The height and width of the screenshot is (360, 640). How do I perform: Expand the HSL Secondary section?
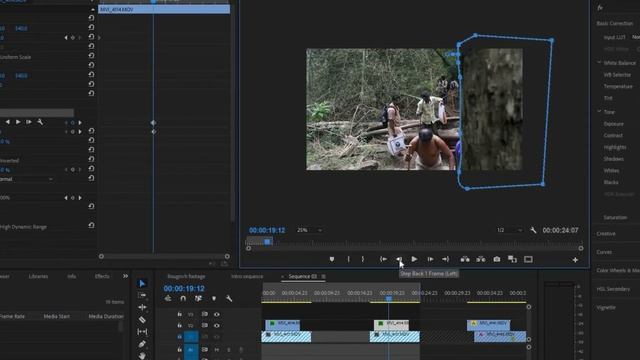click(613, 289)
